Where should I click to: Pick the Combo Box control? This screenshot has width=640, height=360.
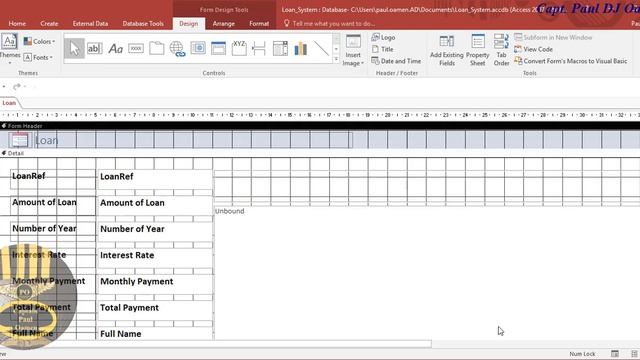pos(280,49)
